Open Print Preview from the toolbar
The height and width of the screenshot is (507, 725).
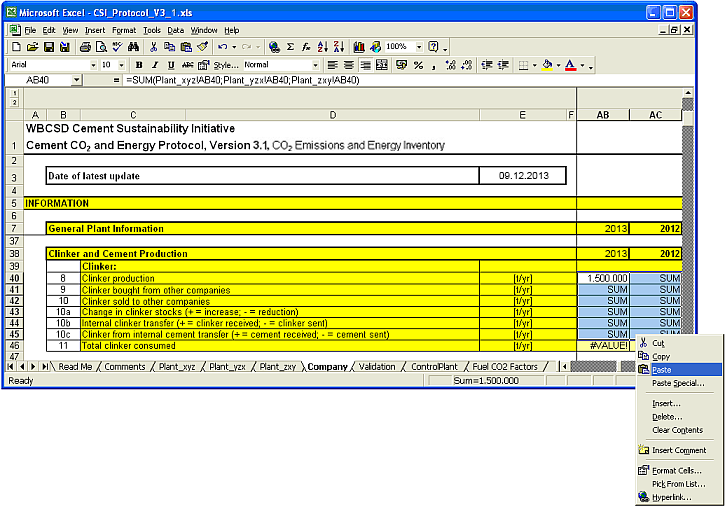point(101,47)
